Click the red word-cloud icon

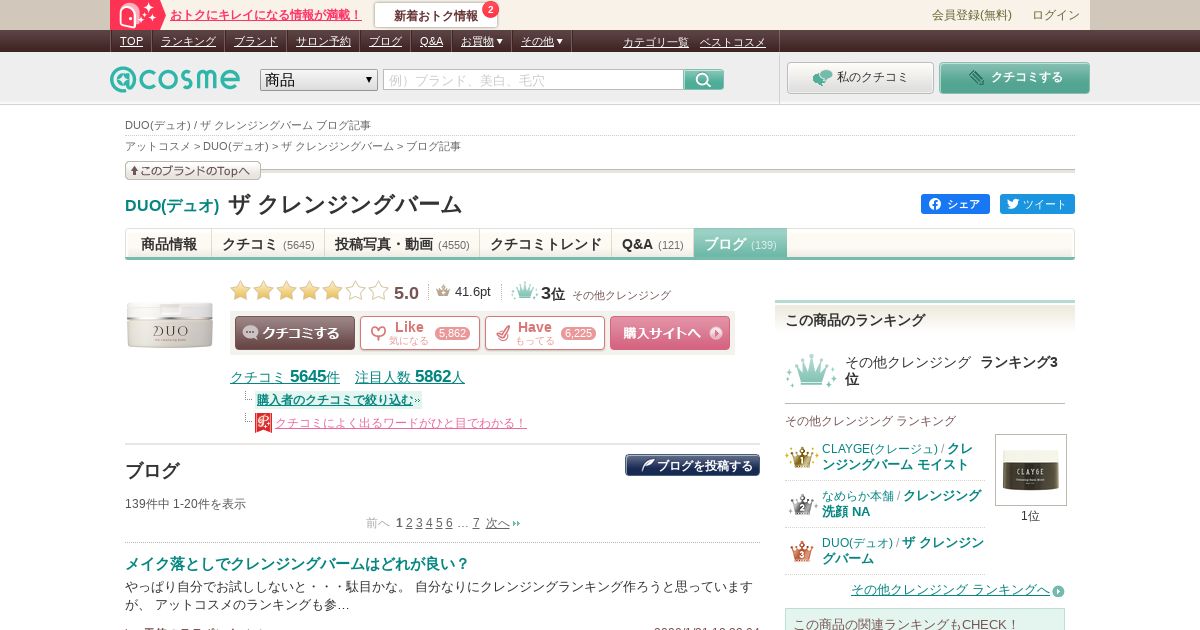click(x=263, y=423)
